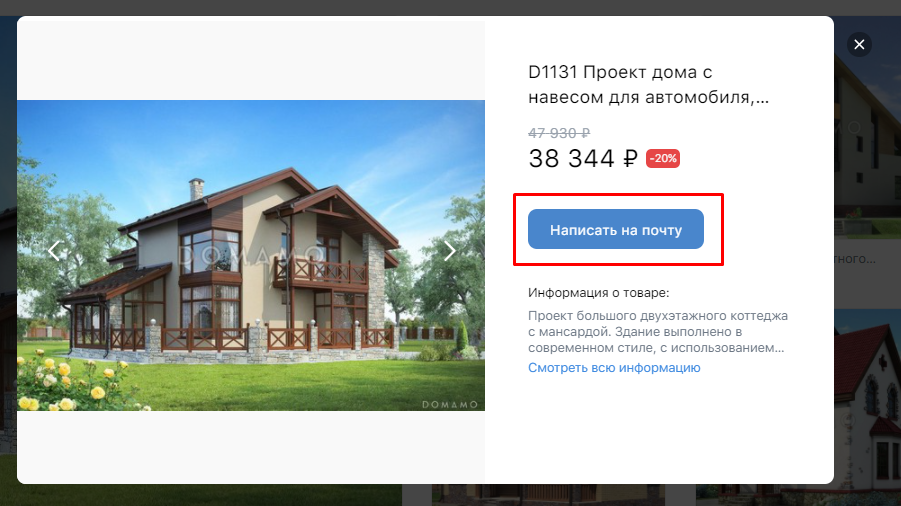Image resolution: width=901 pixels, height=506 pixels.
Task: Select the D1131 project title text
Action: (x=648, y=84)
